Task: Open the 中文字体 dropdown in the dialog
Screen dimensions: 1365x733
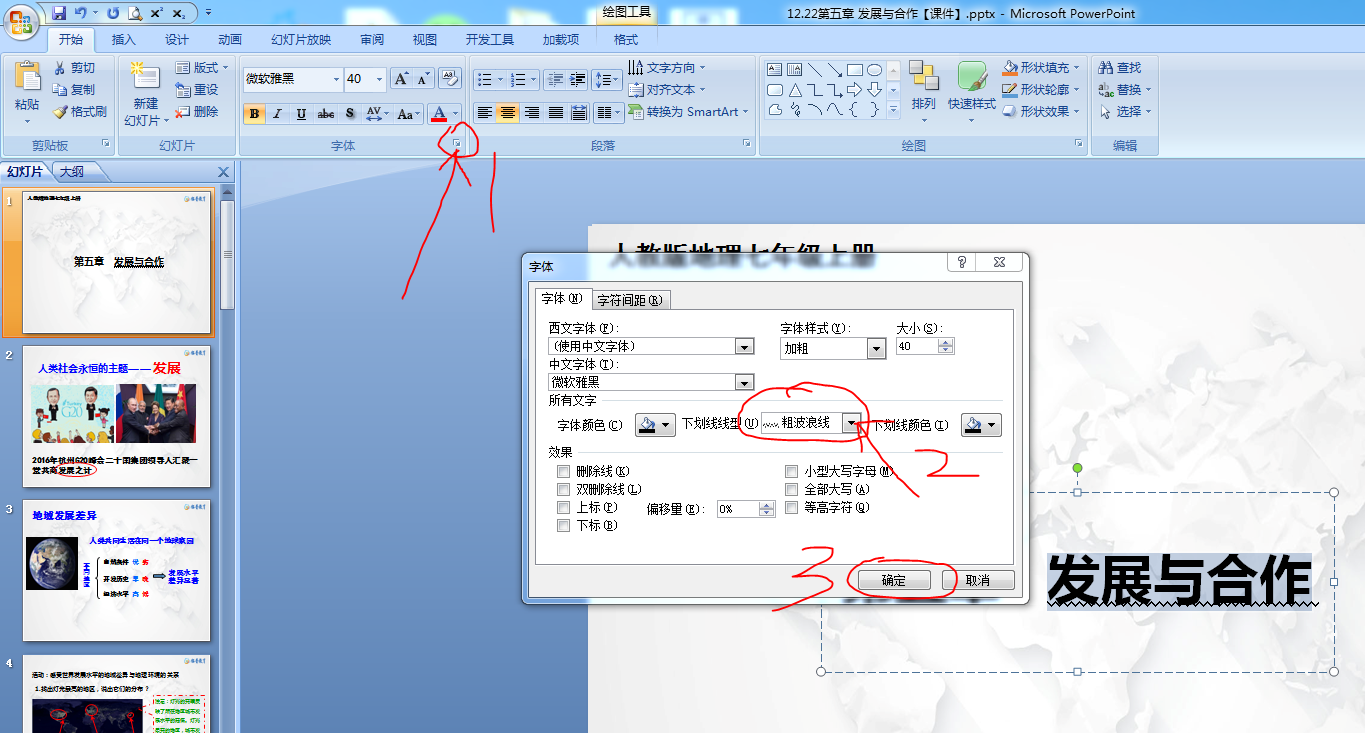Action: point(742,382)
